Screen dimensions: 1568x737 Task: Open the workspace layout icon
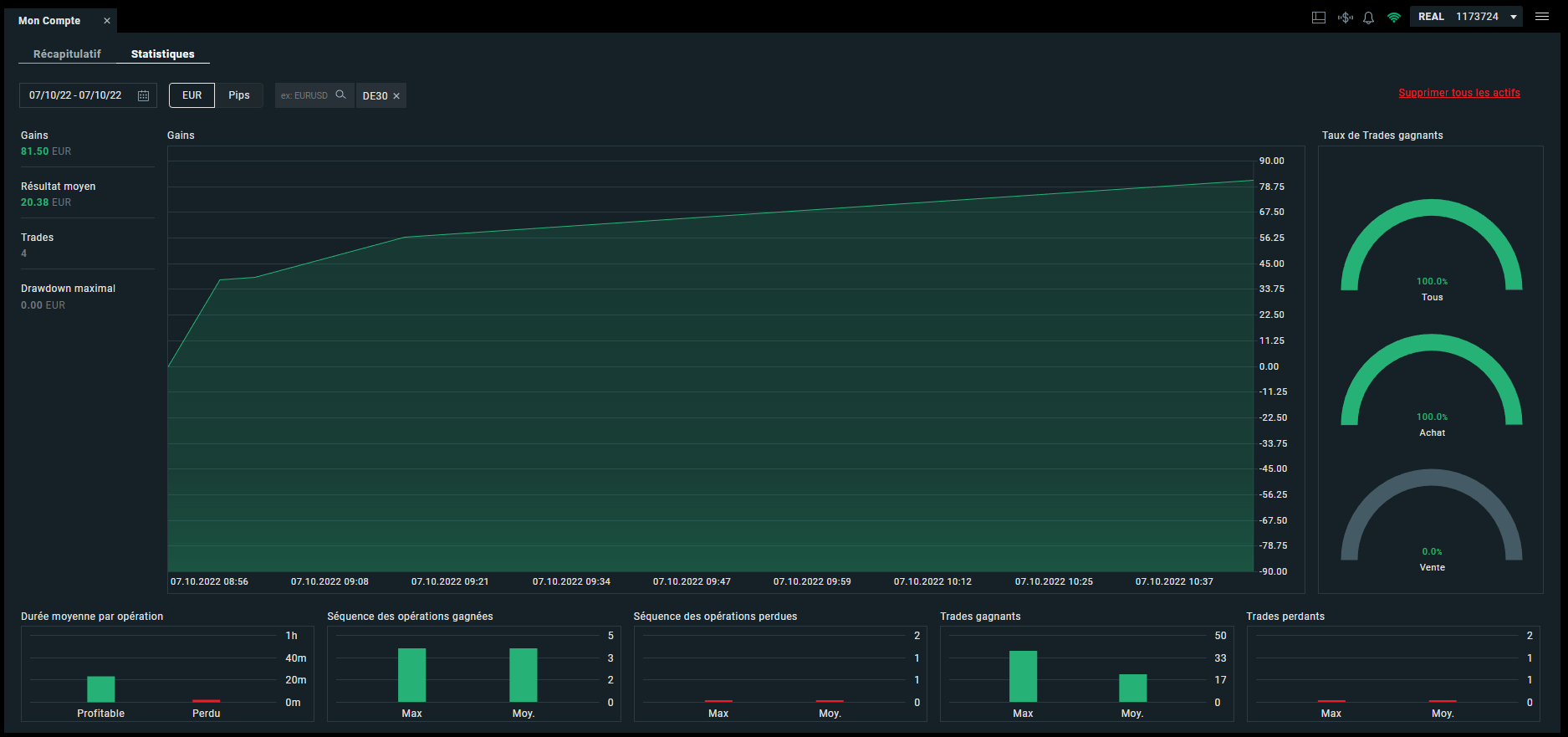pos(1319,18)
